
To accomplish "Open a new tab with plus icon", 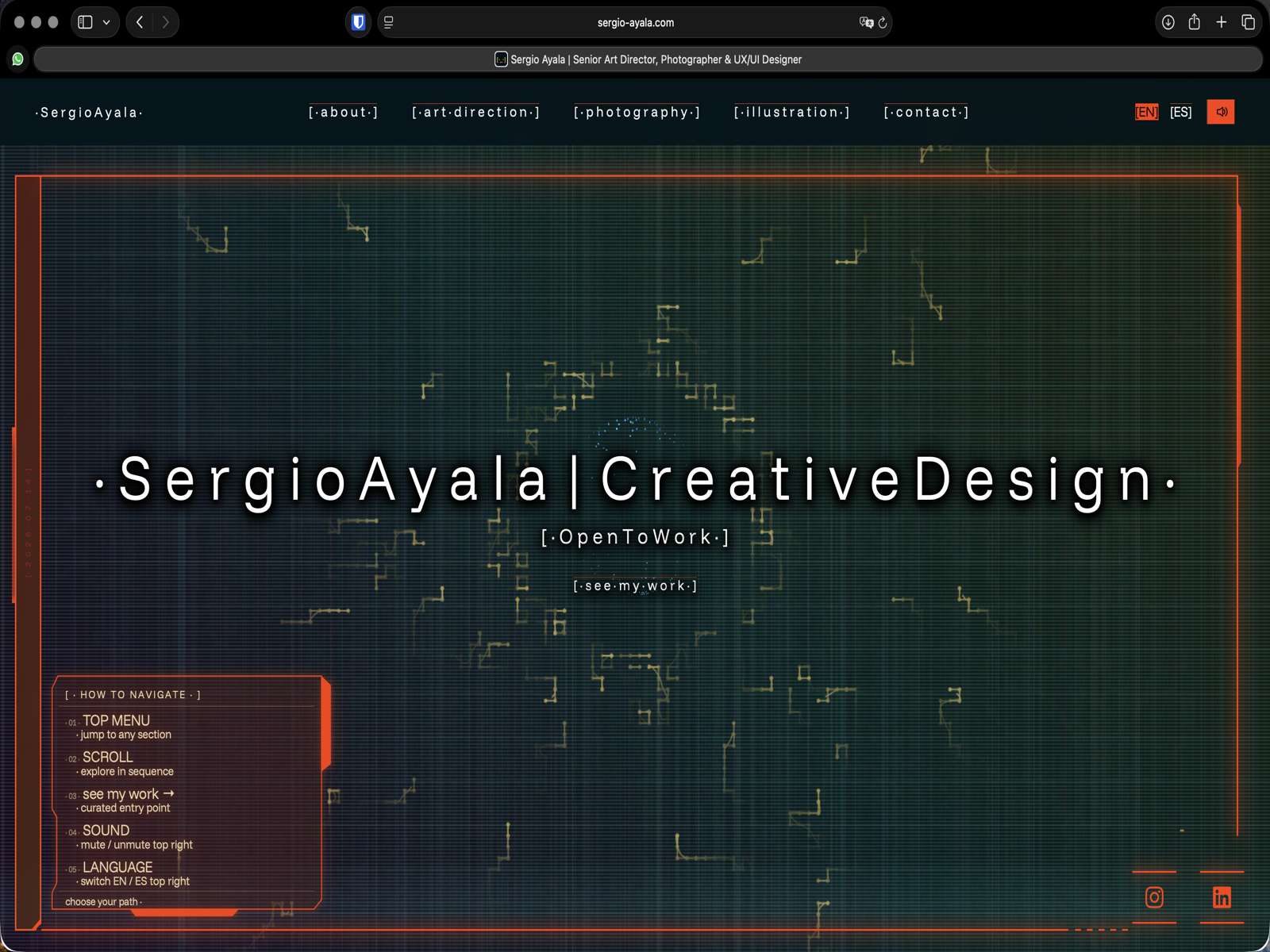I will [1222, 22].
